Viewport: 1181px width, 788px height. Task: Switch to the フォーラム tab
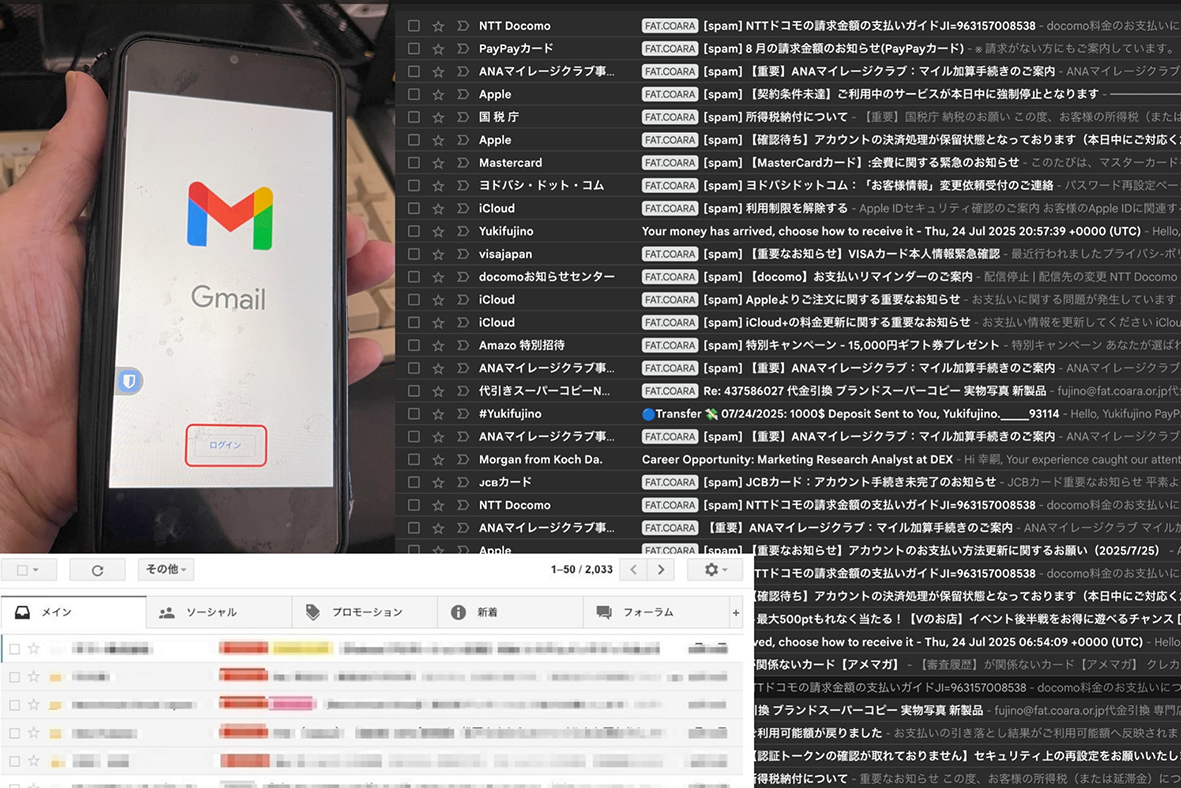point(656,612)
